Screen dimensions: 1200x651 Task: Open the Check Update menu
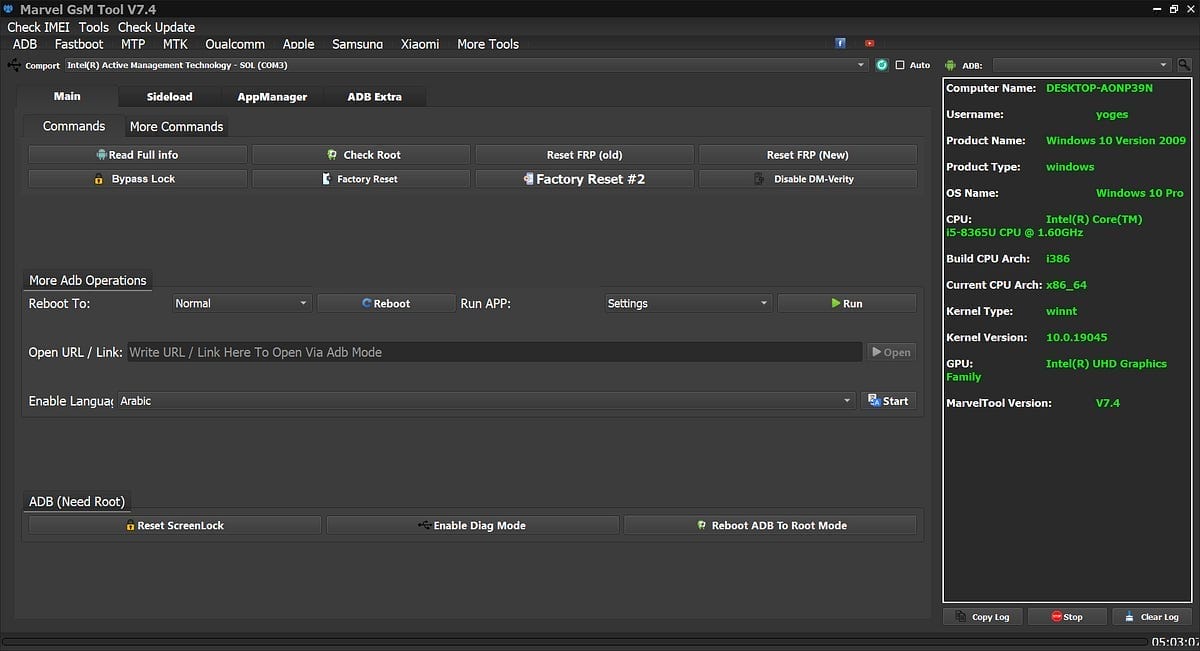tap(156, 27)
